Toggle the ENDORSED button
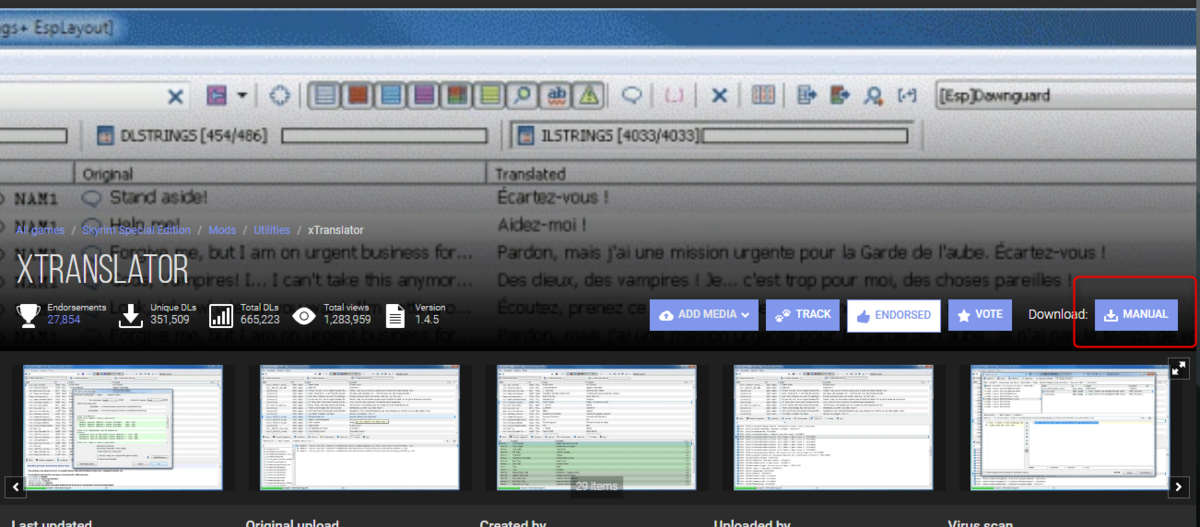The width and height of the screenshot is (1200, 527). [894, 314]
